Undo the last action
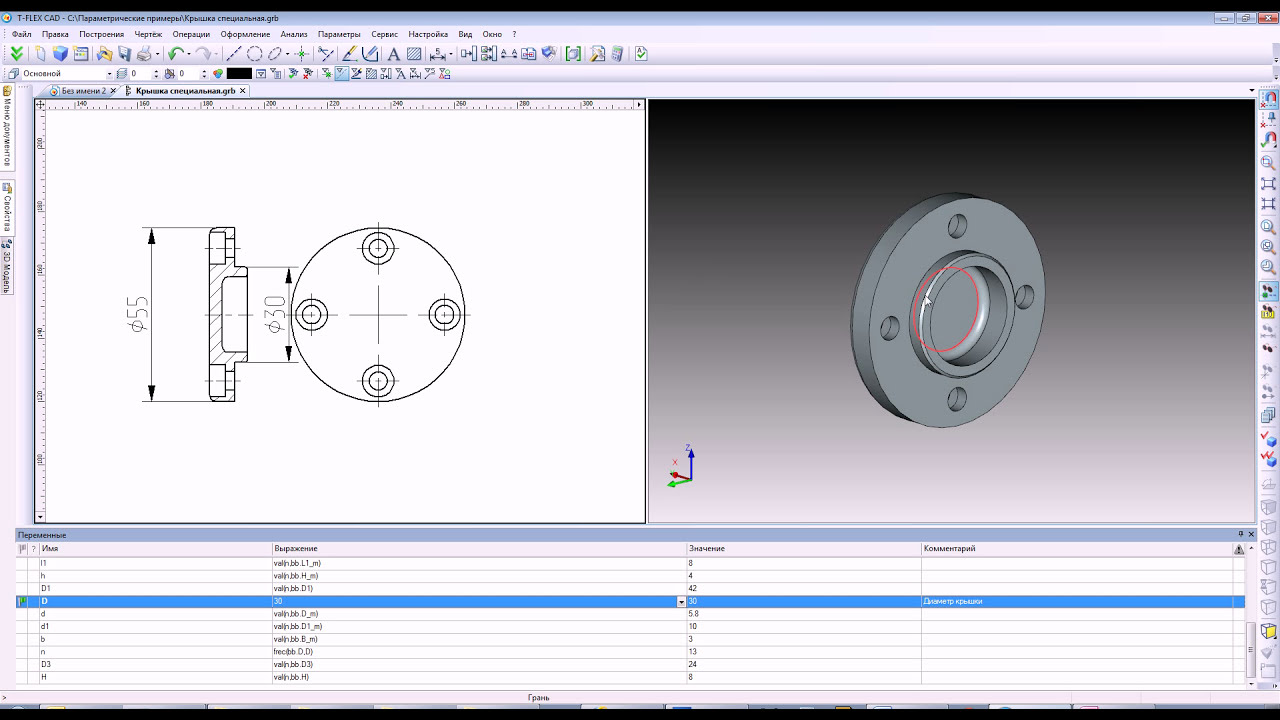This screenshot has height=720, width=1280. tap(175, 54)
